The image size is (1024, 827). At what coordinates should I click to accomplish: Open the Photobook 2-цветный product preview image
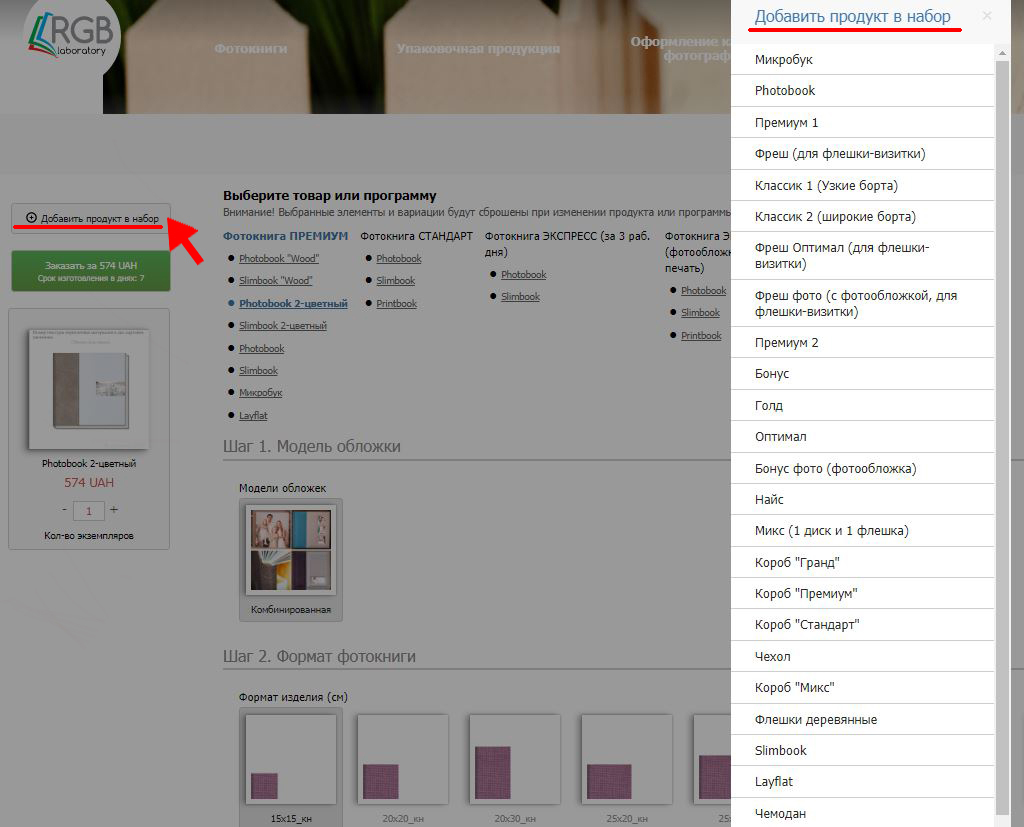tap(89, 388)
